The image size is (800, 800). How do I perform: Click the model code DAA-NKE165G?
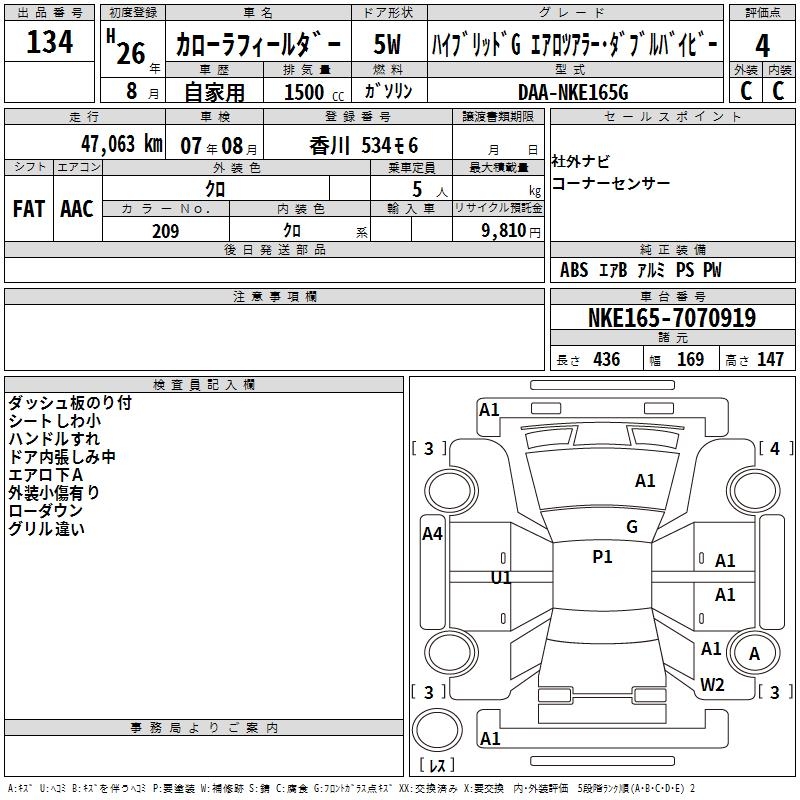(573, 92)
